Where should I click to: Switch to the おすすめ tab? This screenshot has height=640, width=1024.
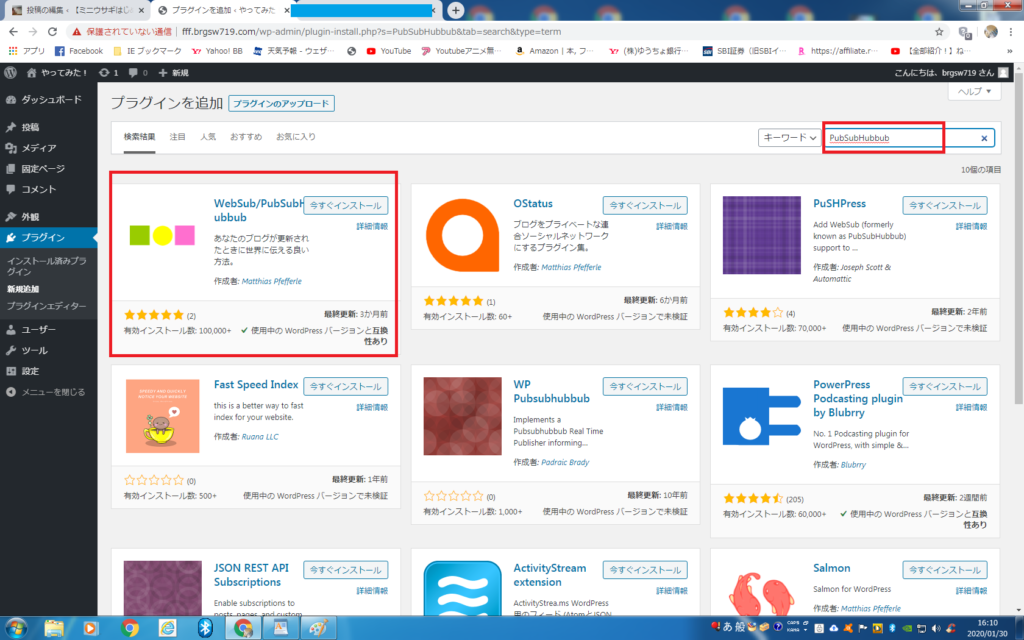point(246,136)
